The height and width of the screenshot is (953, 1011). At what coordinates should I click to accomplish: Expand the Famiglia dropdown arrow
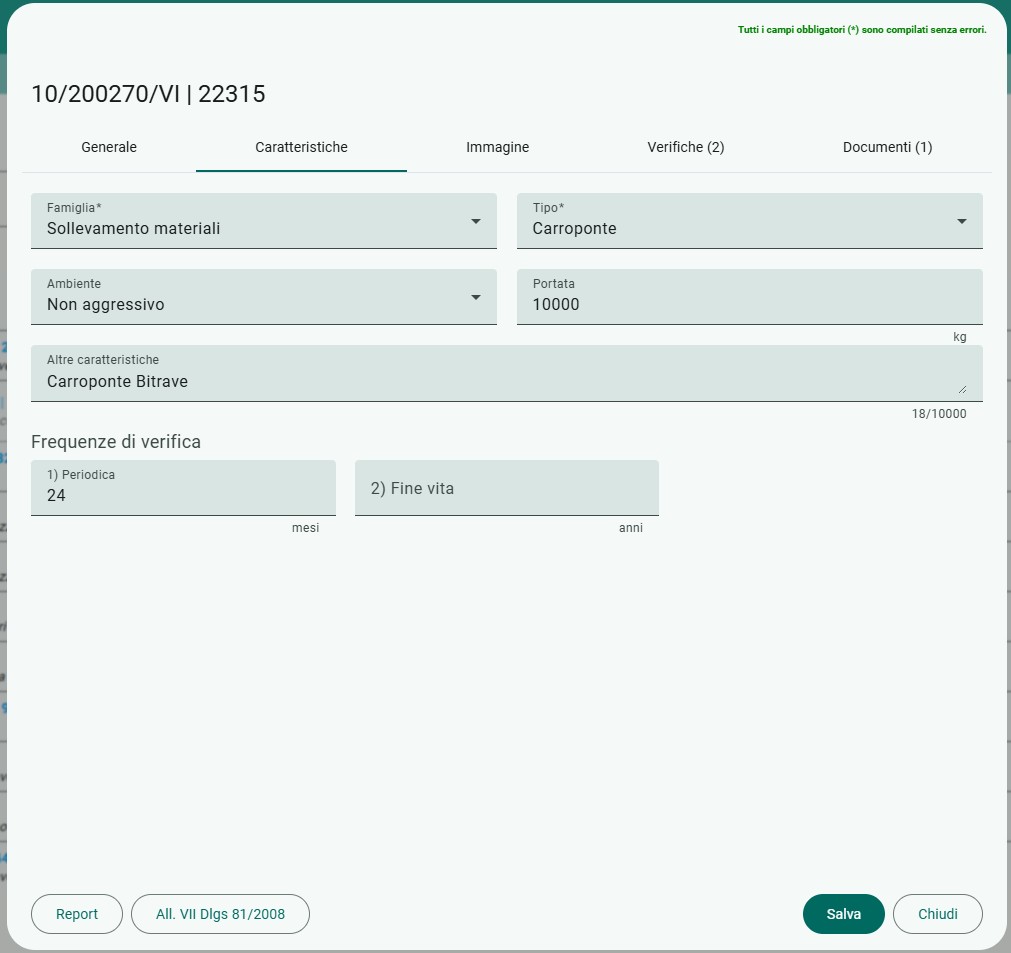(x=476, y=221)
